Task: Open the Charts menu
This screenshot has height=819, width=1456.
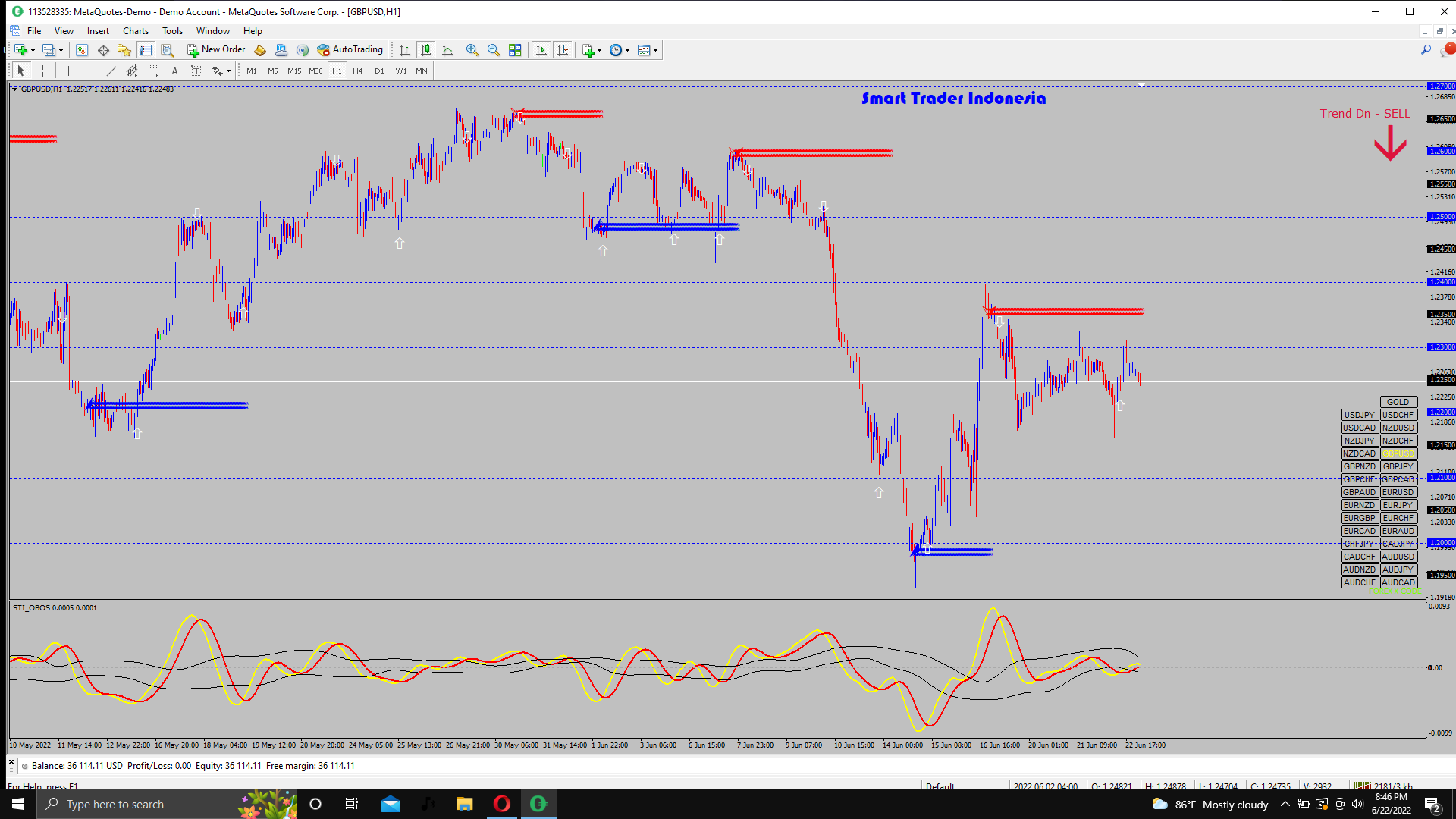Action: pos(135,31)
